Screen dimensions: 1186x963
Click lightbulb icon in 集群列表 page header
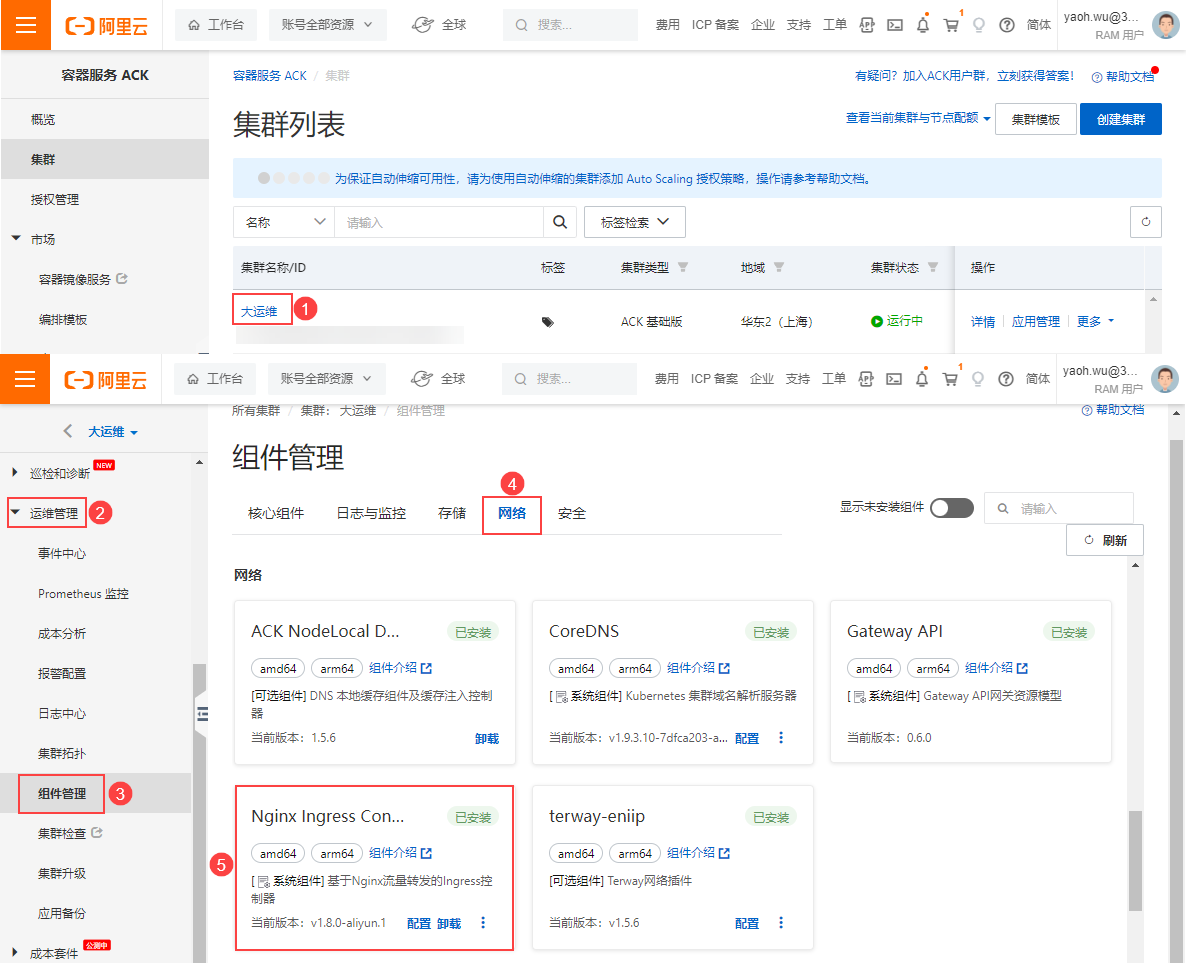pyautogui.click(x=979, y=25)
